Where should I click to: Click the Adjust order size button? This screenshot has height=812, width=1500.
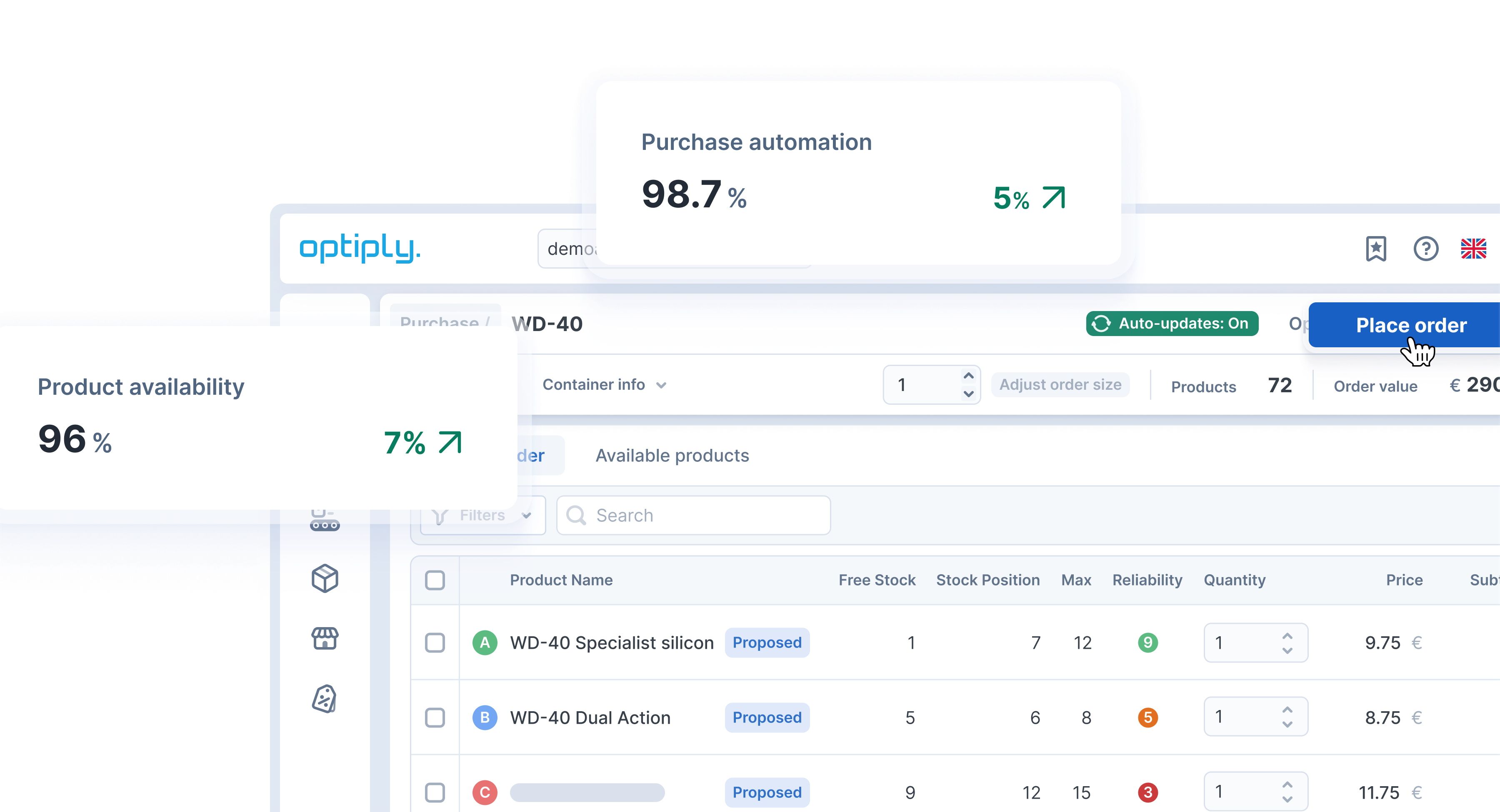click(x=1060, y=385)
